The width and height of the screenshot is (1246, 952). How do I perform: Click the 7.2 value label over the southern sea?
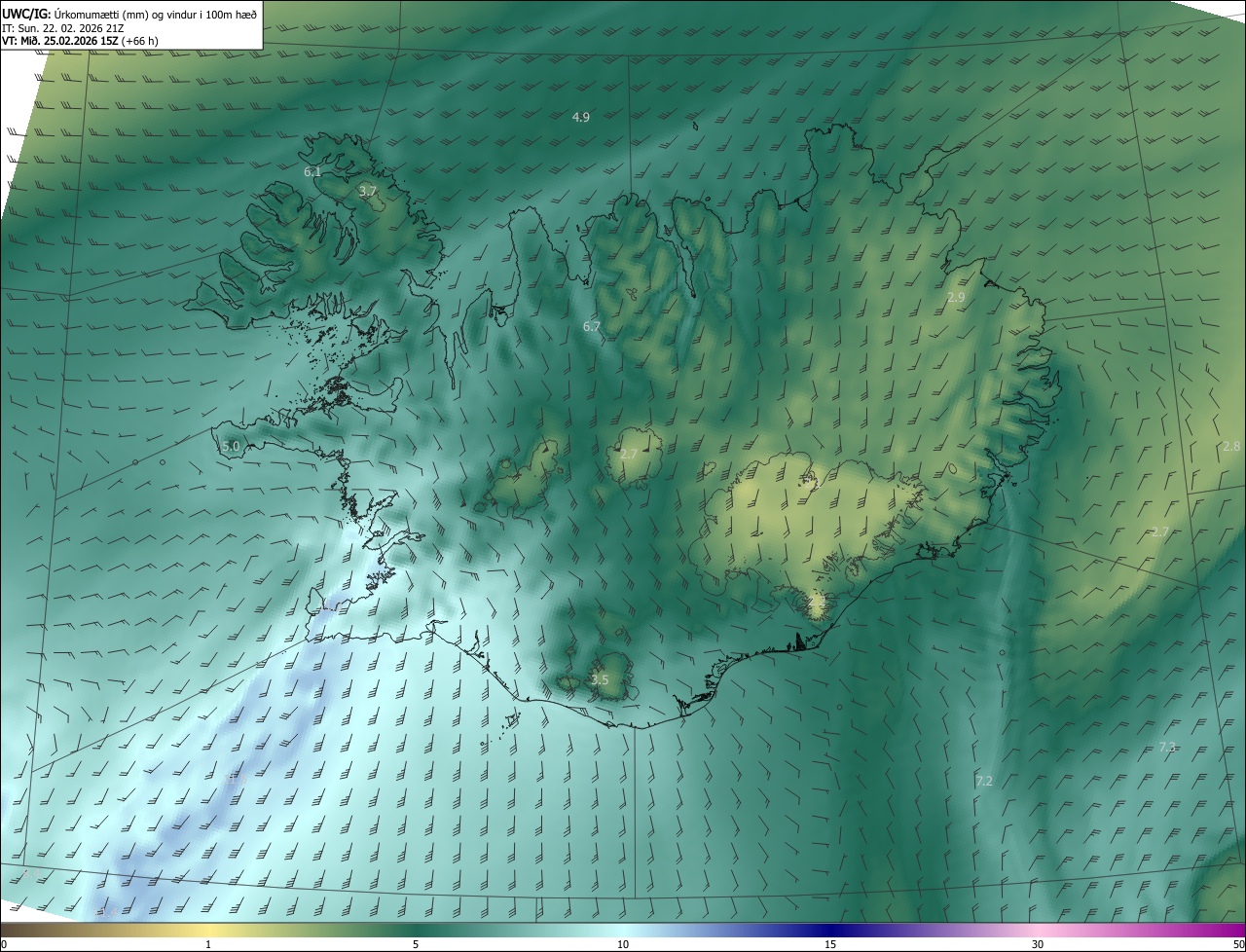pos(984,781)
